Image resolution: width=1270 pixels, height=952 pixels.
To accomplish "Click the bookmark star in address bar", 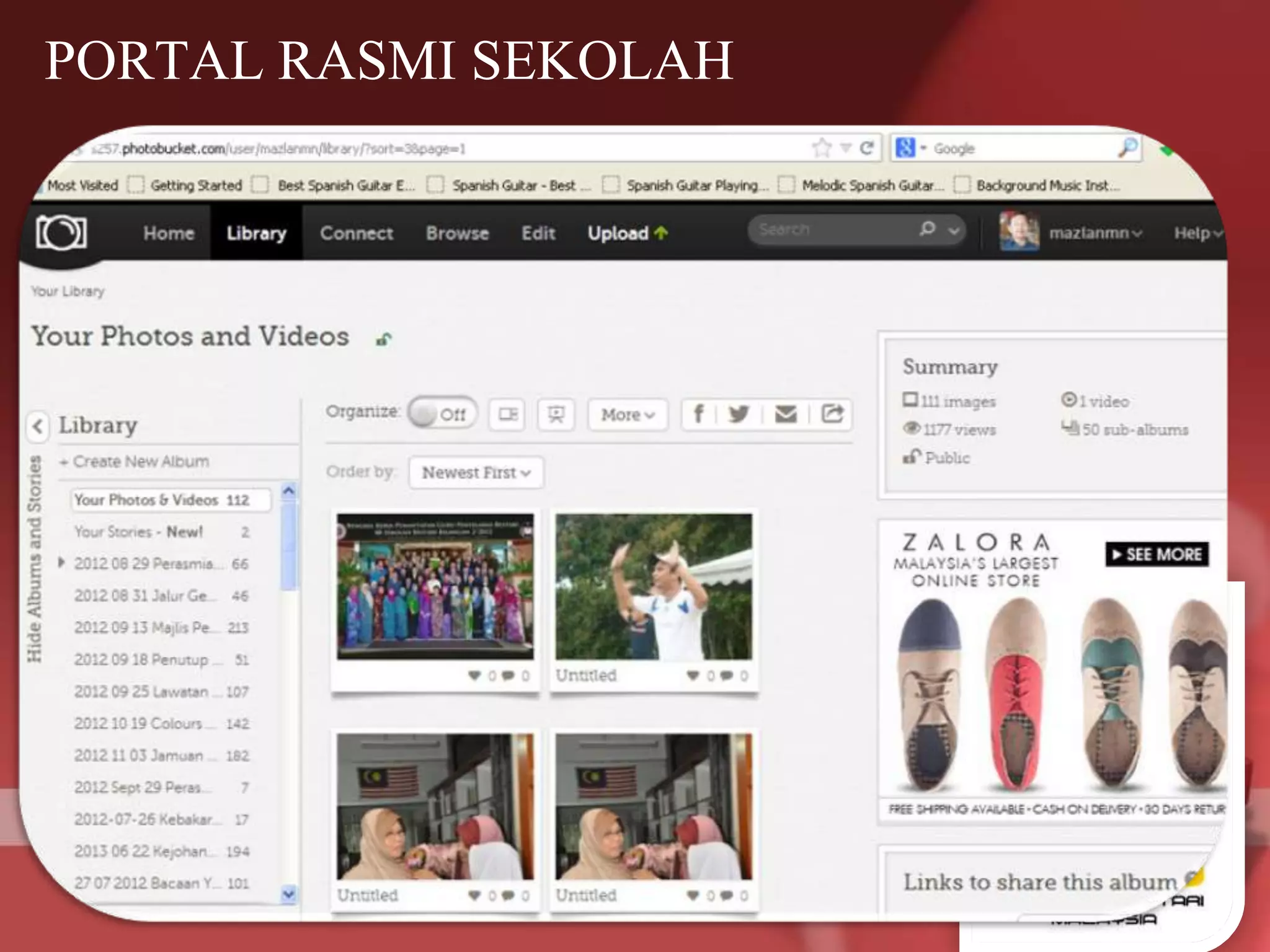I will tap(822, 148).
